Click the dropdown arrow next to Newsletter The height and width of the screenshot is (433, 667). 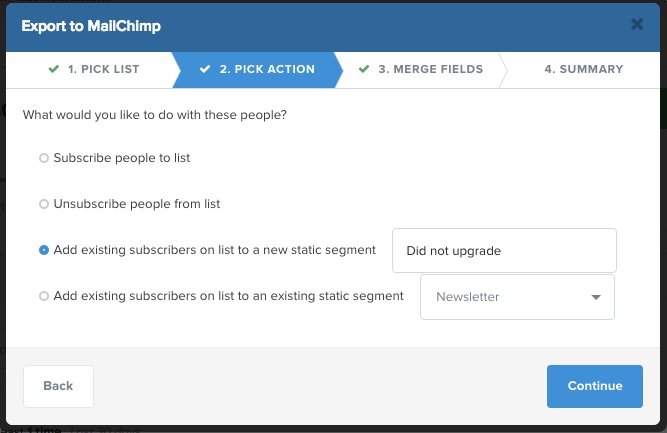(596, 297)
